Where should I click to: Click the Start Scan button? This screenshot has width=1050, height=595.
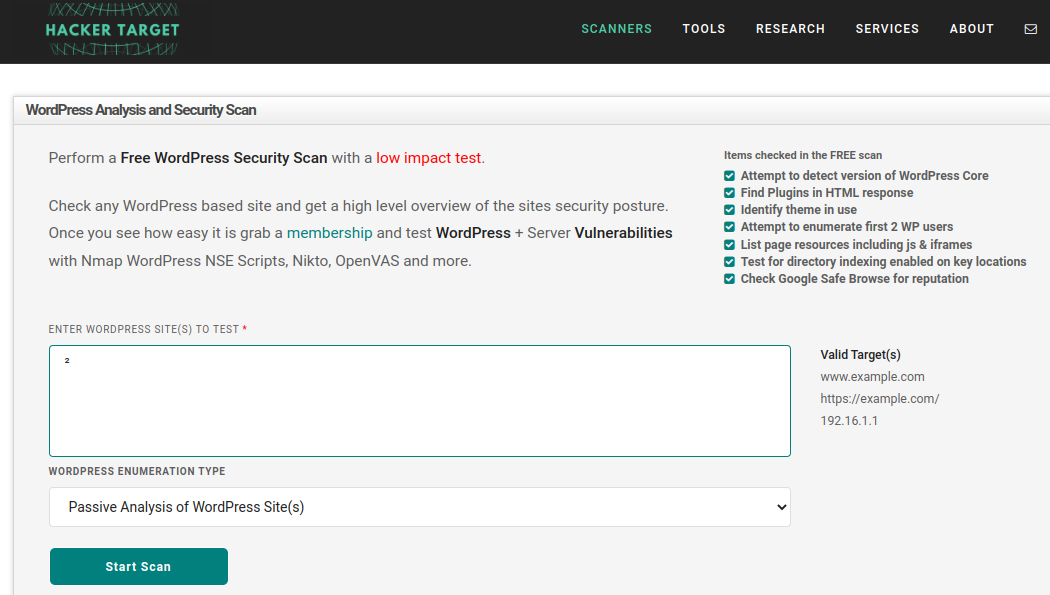pyautogui.click(x=139, y=566)
